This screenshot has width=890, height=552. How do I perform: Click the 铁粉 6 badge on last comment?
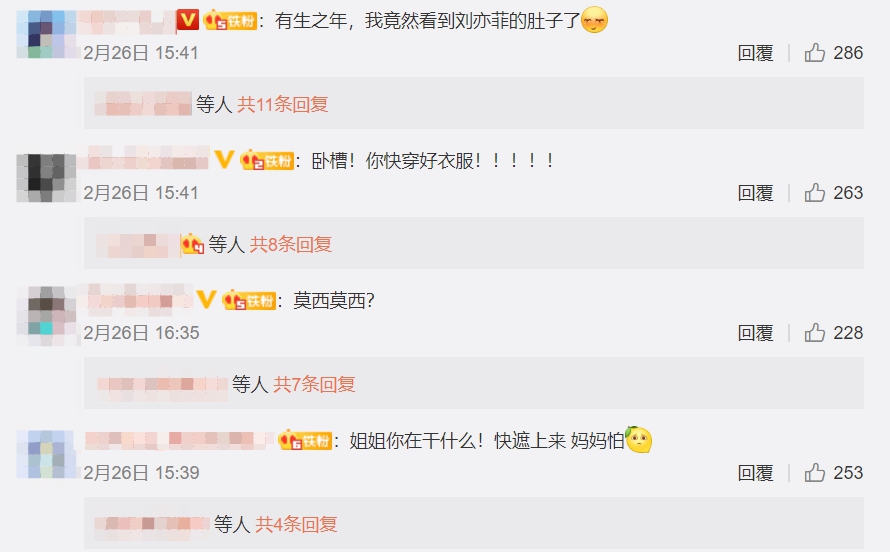[305, 440]
